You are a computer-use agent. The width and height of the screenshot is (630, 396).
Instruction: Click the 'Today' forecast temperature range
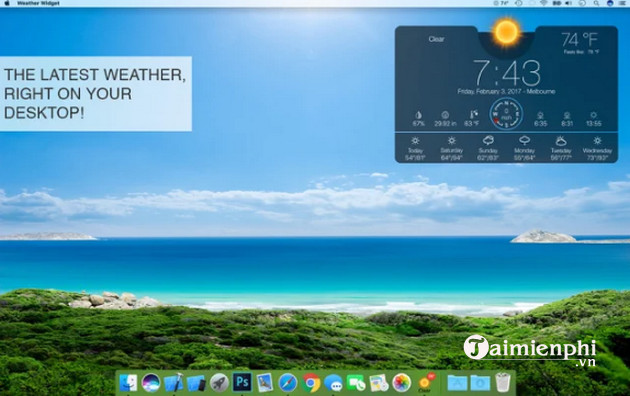point(415,158)
